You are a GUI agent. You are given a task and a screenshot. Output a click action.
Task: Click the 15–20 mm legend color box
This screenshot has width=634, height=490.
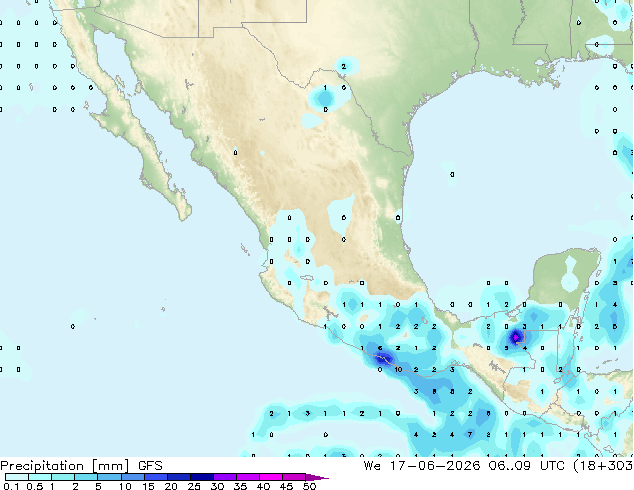click(156, 477)
